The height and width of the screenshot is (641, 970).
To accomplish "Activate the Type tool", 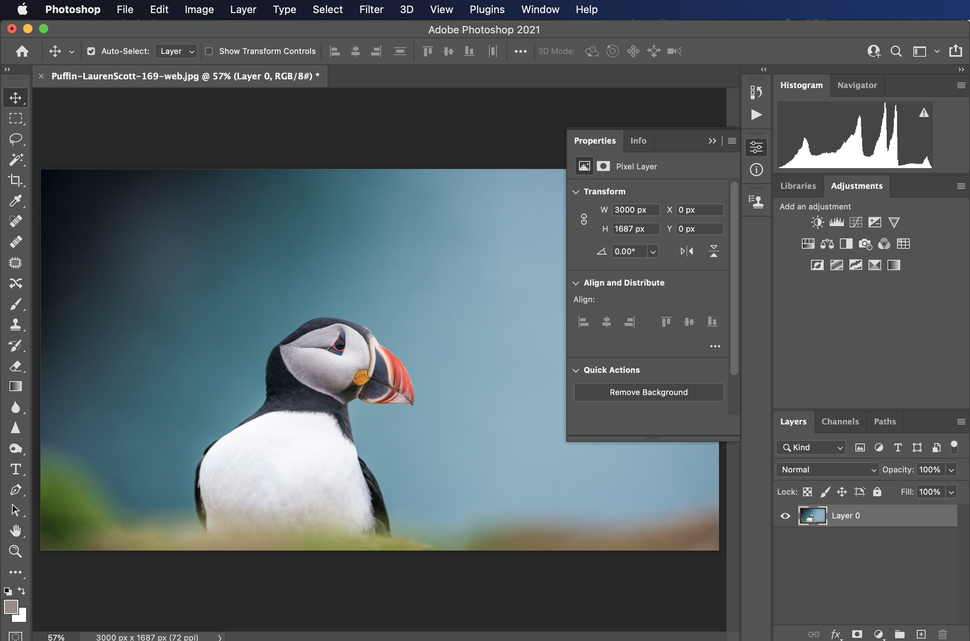I will pos(16,469).
